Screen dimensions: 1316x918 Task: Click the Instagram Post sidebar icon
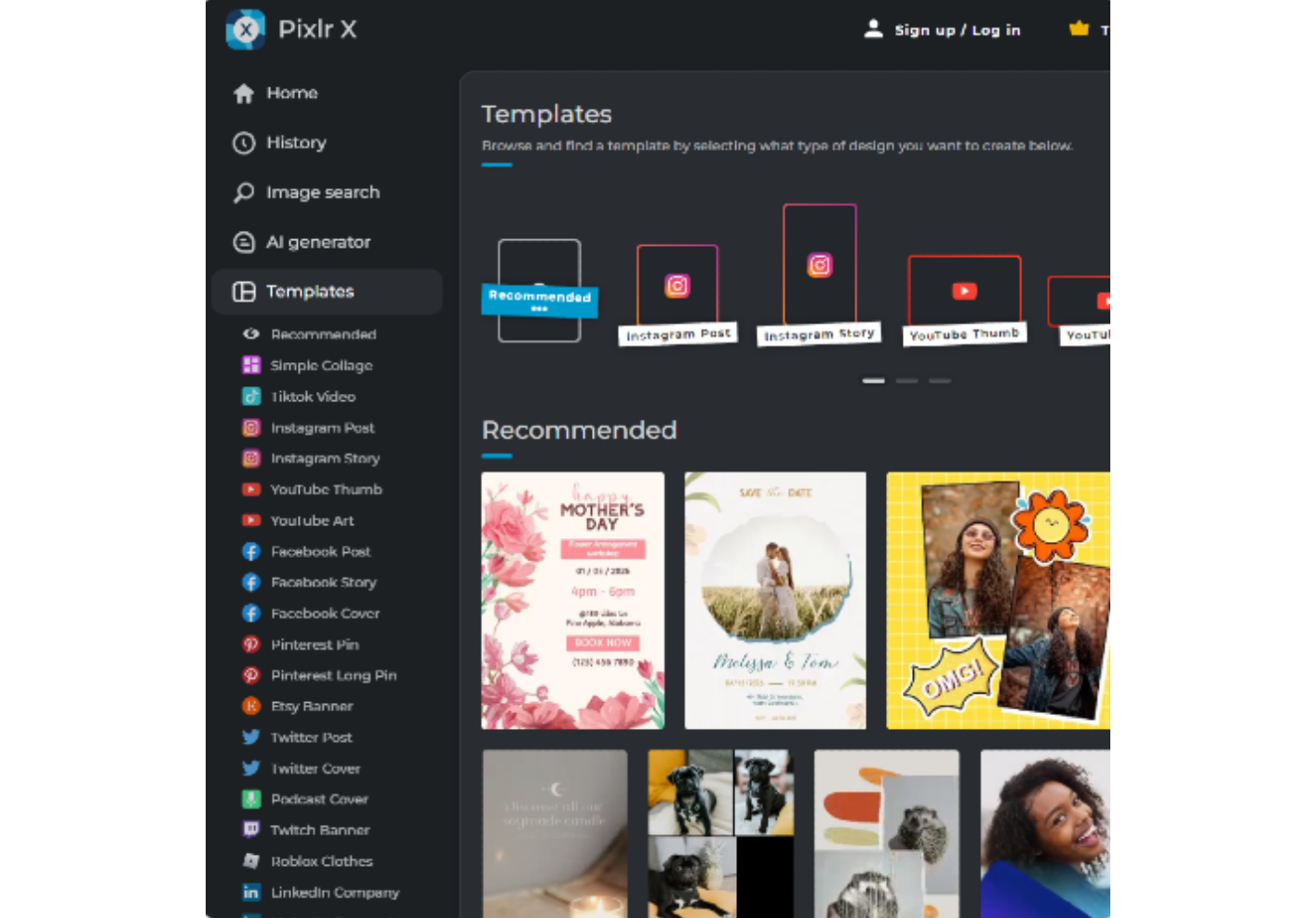(x=251, y=427)
